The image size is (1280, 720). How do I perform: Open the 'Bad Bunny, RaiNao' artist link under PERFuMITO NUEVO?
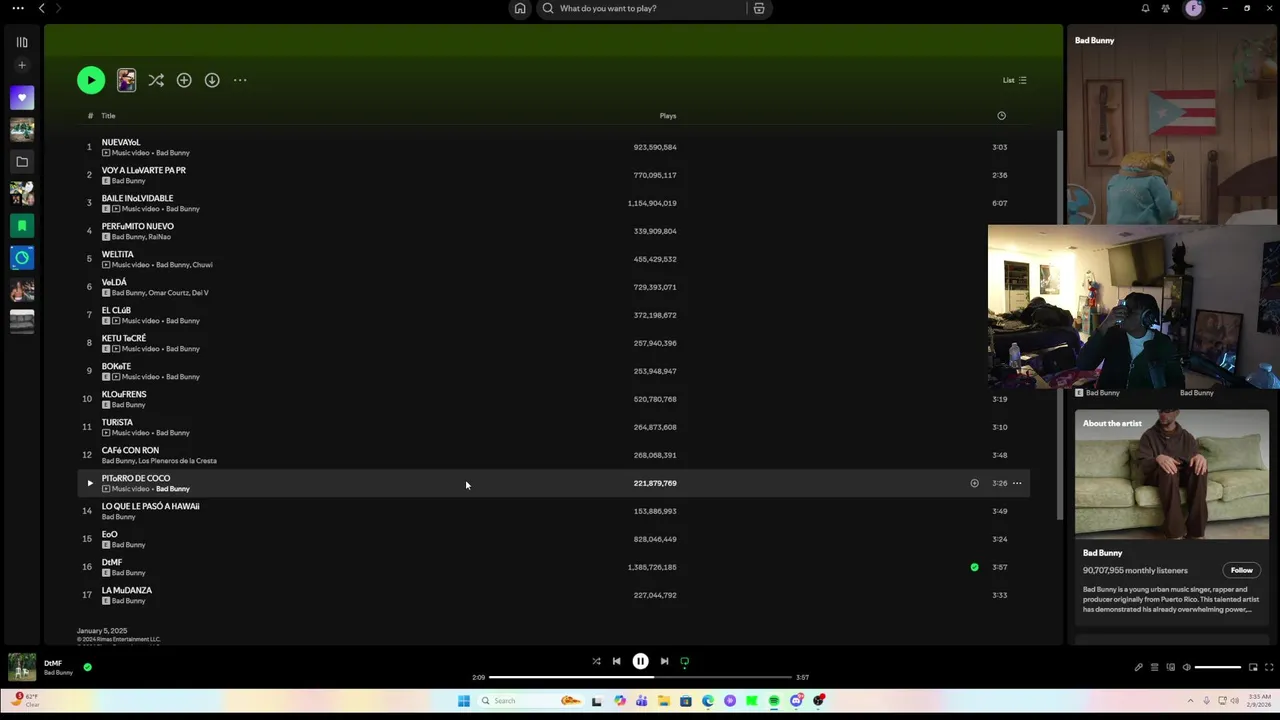(x=141, y=237)
